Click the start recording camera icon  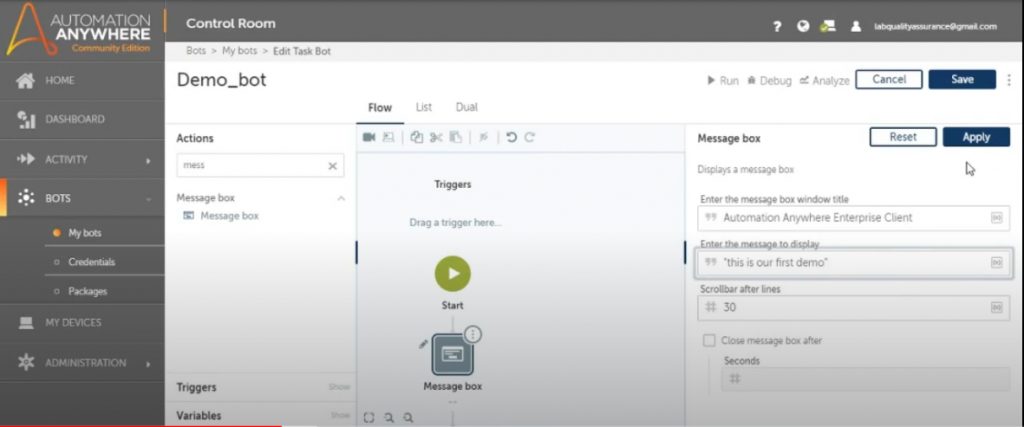(368, 137)
